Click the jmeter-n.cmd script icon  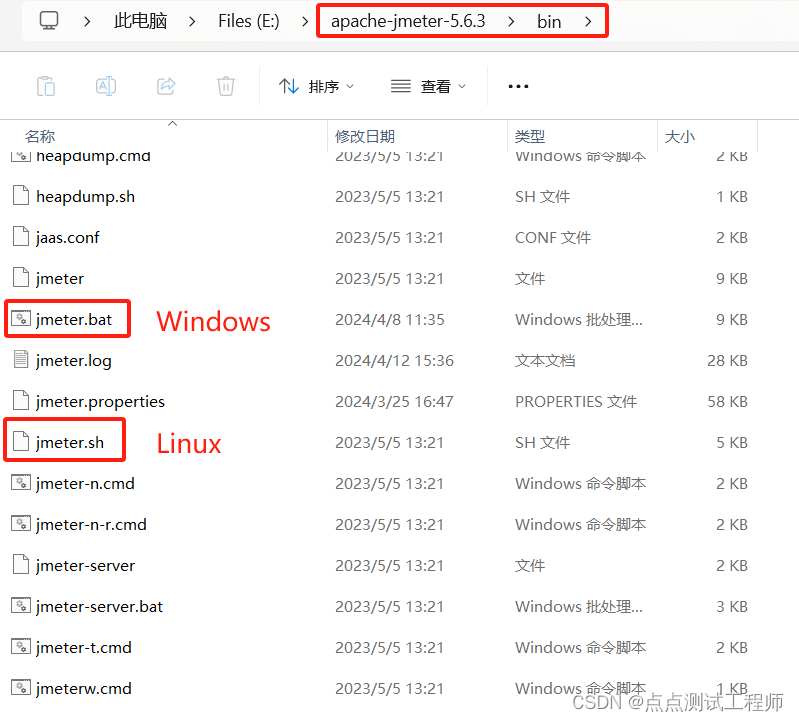click(21, 483)
